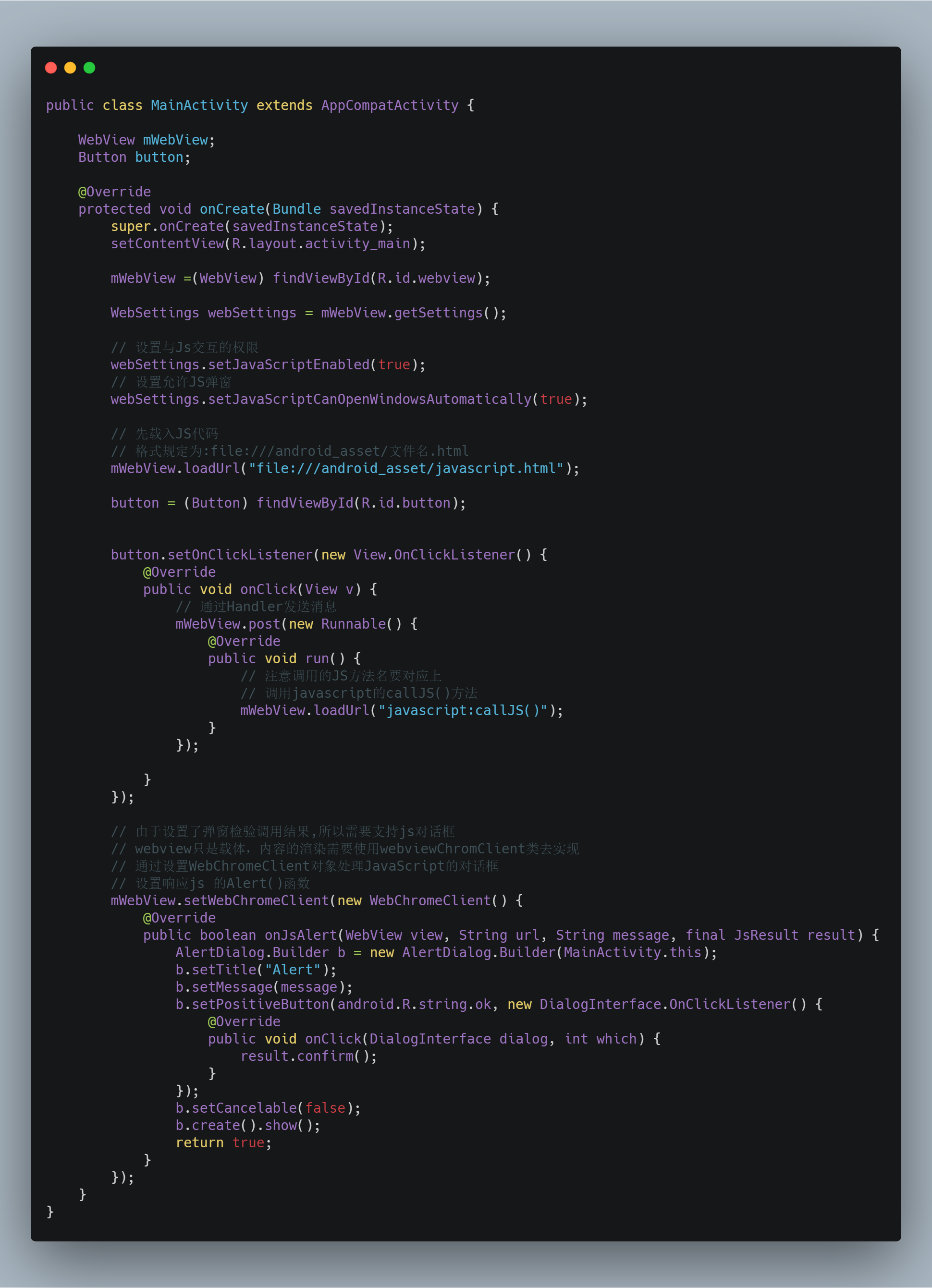
Task: Click the red close window dot
Action: point(51,68)
